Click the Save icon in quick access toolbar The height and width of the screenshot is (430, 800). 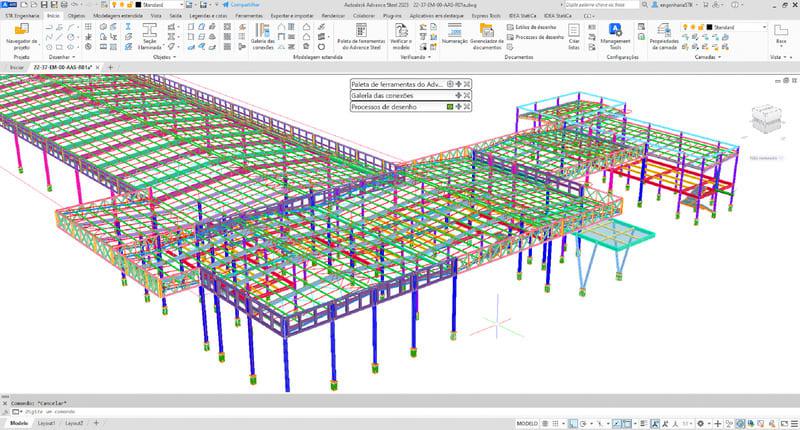pyautogui.click(x=44, y=5)
